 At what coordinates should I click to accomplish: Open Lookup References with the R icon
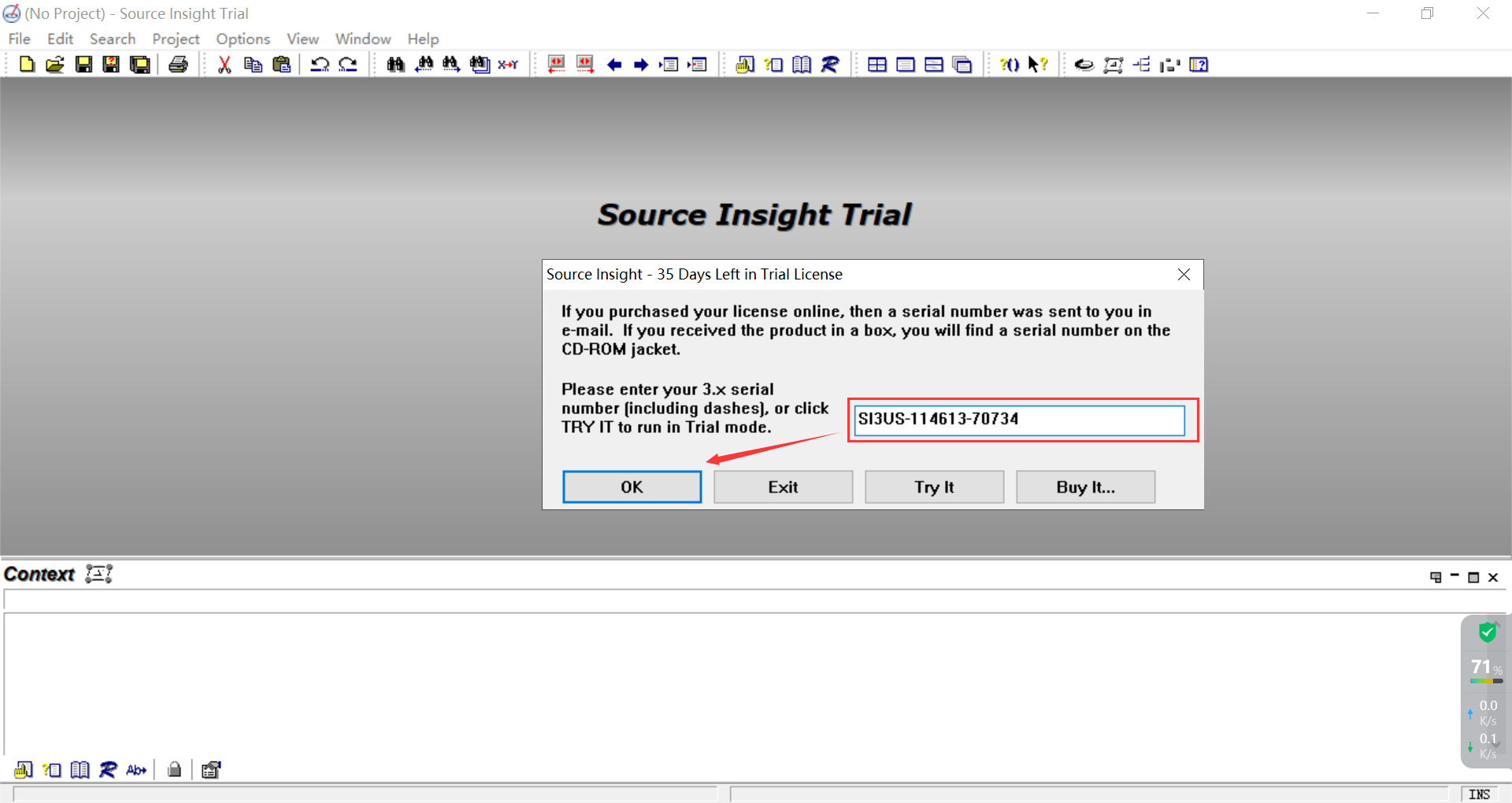pos(830,65)
